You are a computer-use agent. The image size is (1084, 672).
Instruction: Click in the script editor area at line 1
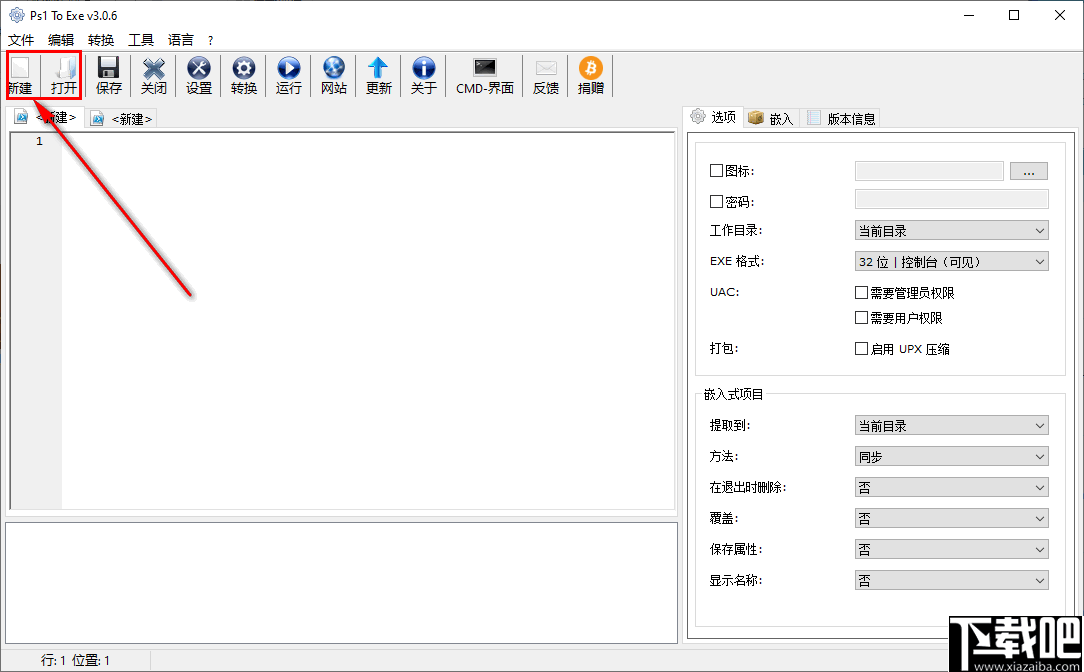pyautogui.click(x=367, y=141)
